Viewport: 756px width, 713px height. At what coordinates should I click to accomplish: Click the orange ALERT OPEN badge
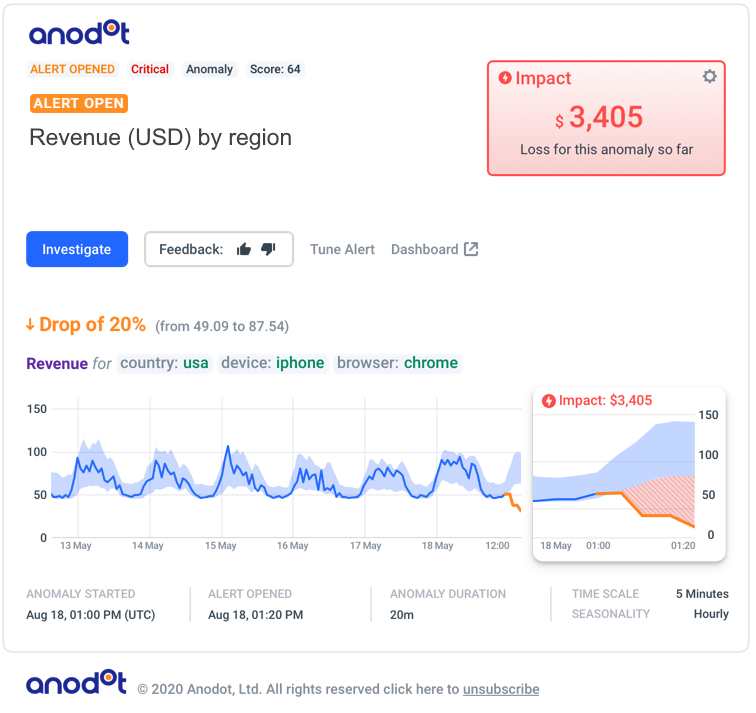coord(79,103)
